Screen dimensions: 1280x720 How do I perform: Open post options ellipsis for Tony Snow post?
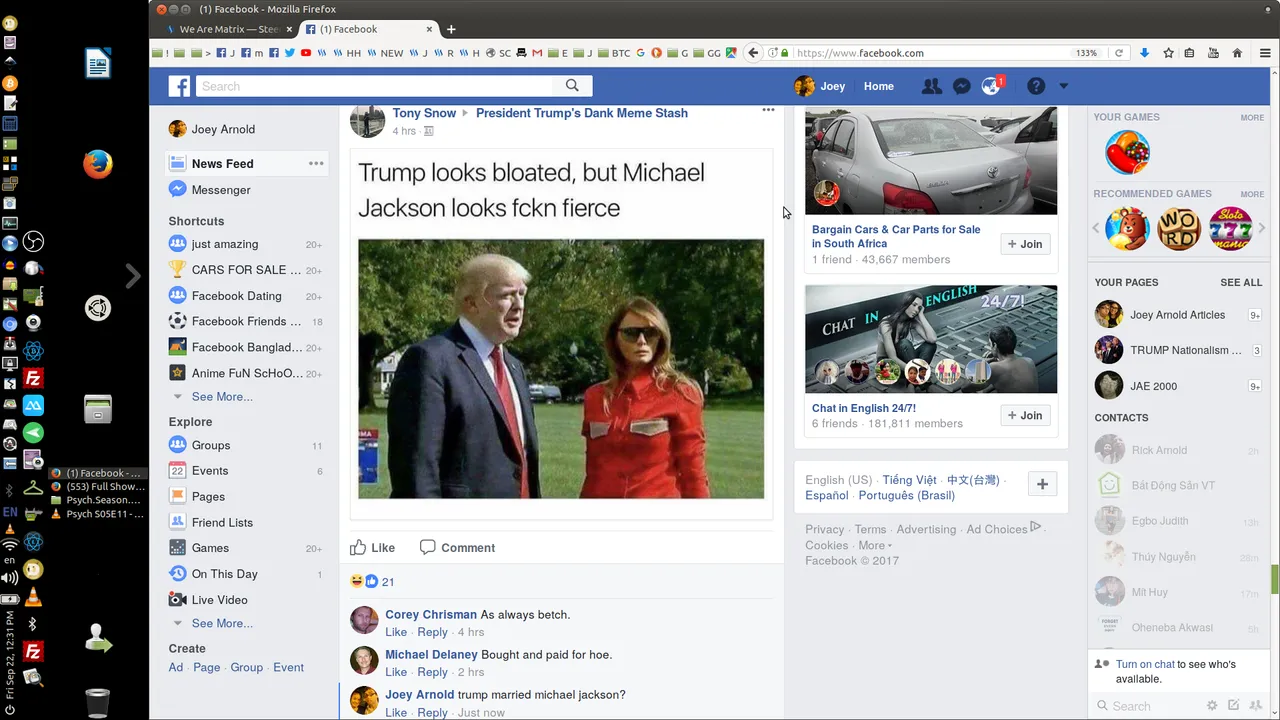768,110
